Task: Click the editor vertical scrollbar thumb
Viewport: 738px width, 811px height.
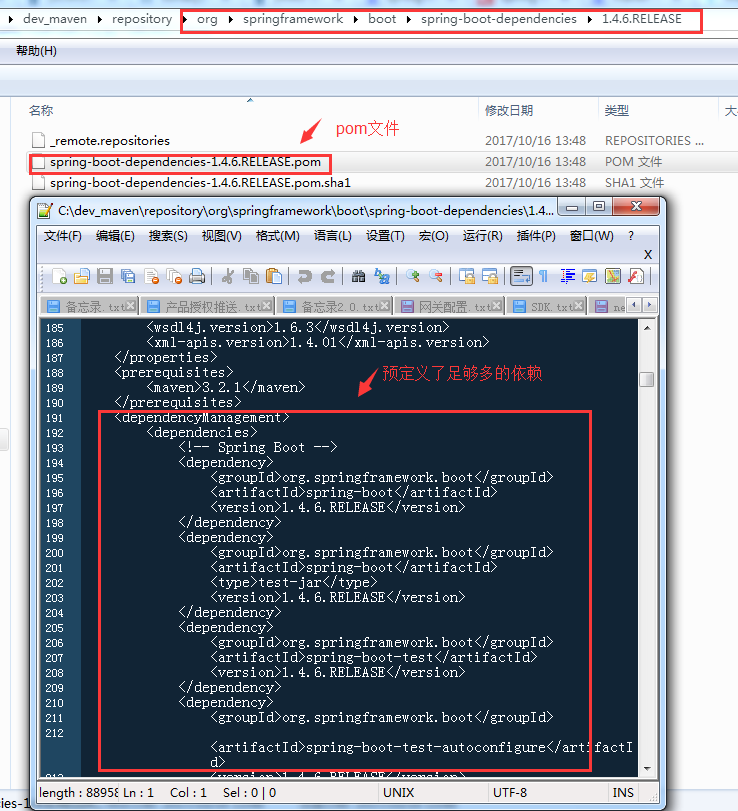Action: click(x=647, y=380)
